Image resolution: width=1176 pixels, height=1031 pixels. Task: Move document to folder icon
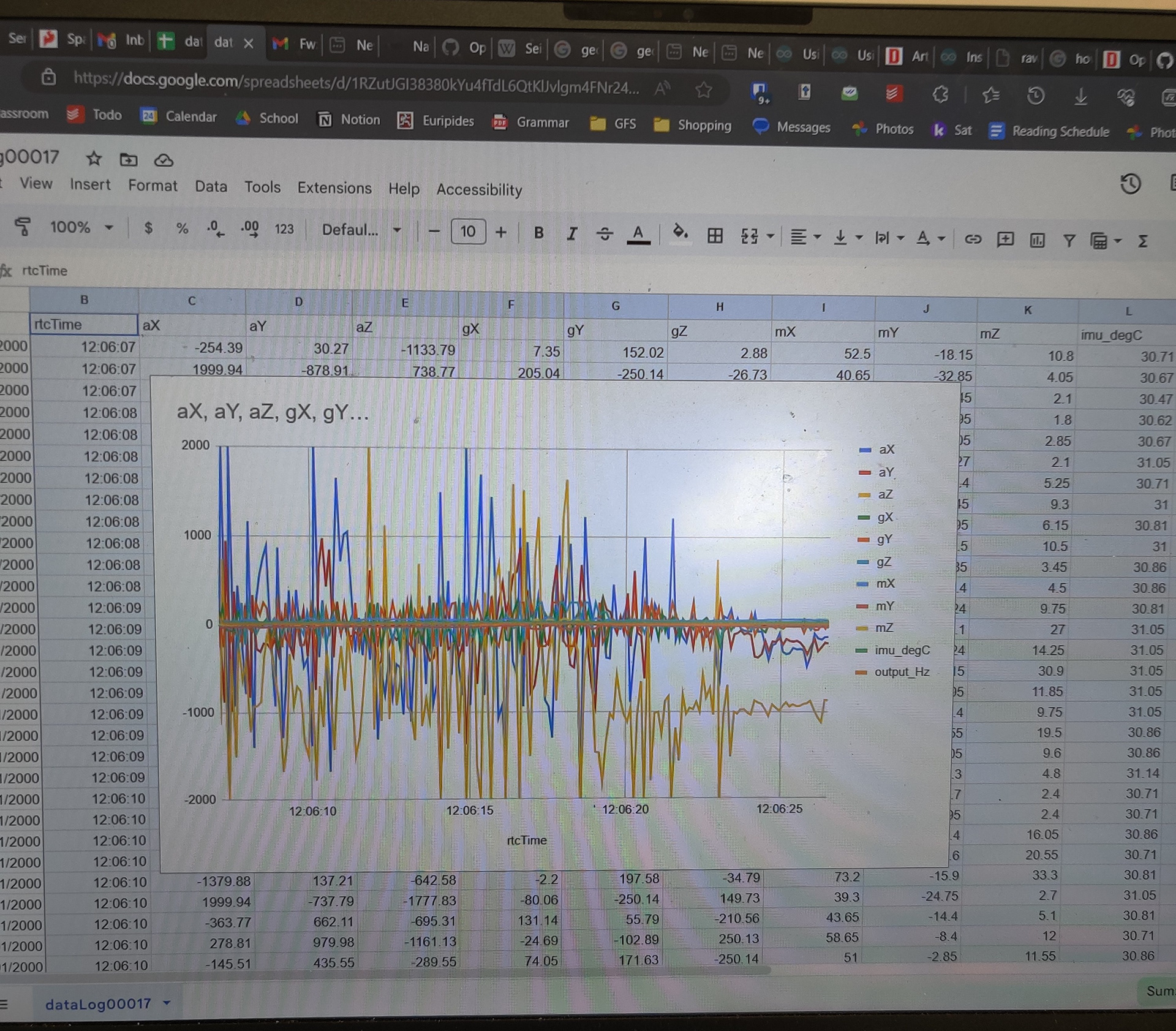[128, 160]
